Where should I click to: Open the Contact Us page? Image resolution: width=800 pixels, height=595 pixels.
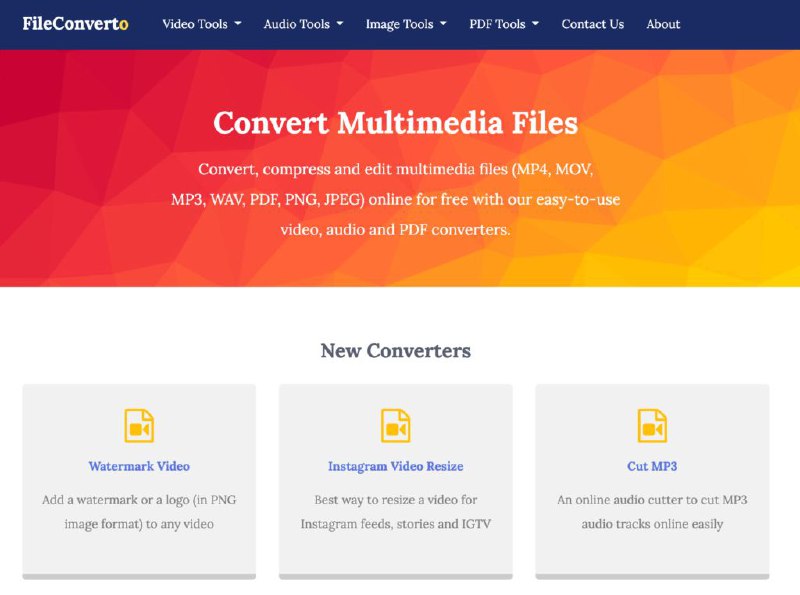pyautogui.click(x=592, y=24)
